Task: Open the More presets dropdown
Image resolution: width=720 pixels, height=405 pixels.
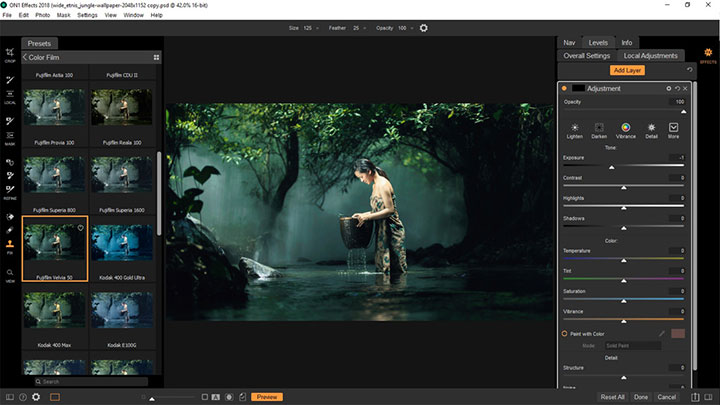Action: [674, 128]
